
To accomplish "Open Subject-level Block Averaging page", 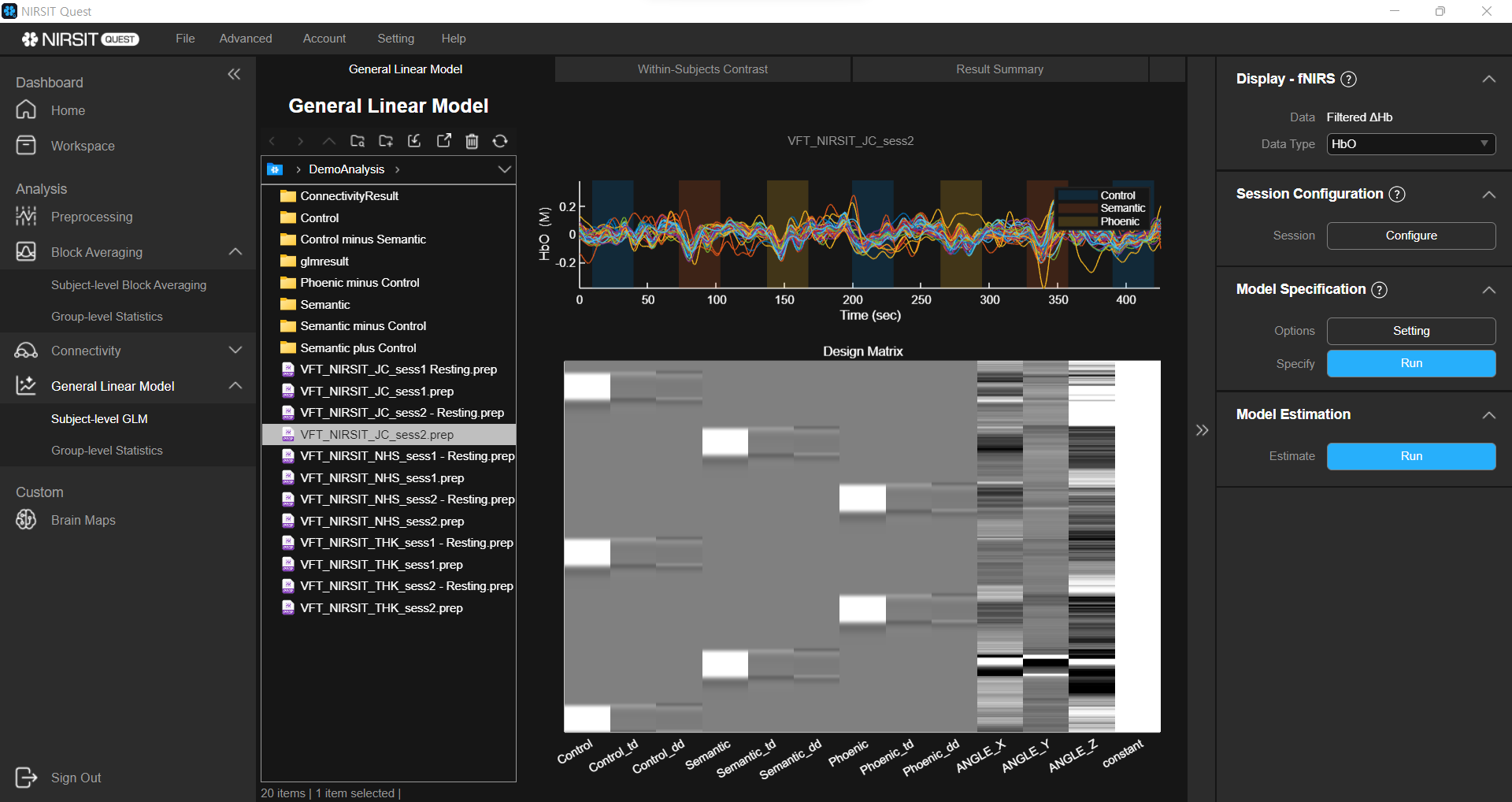I will tap(128, 285).
